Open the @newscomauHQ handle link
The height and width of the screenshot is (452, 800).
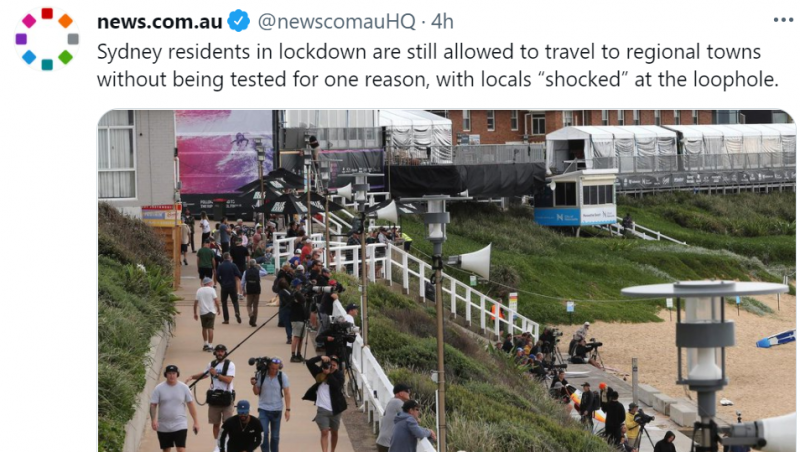[x=337, y=21]
